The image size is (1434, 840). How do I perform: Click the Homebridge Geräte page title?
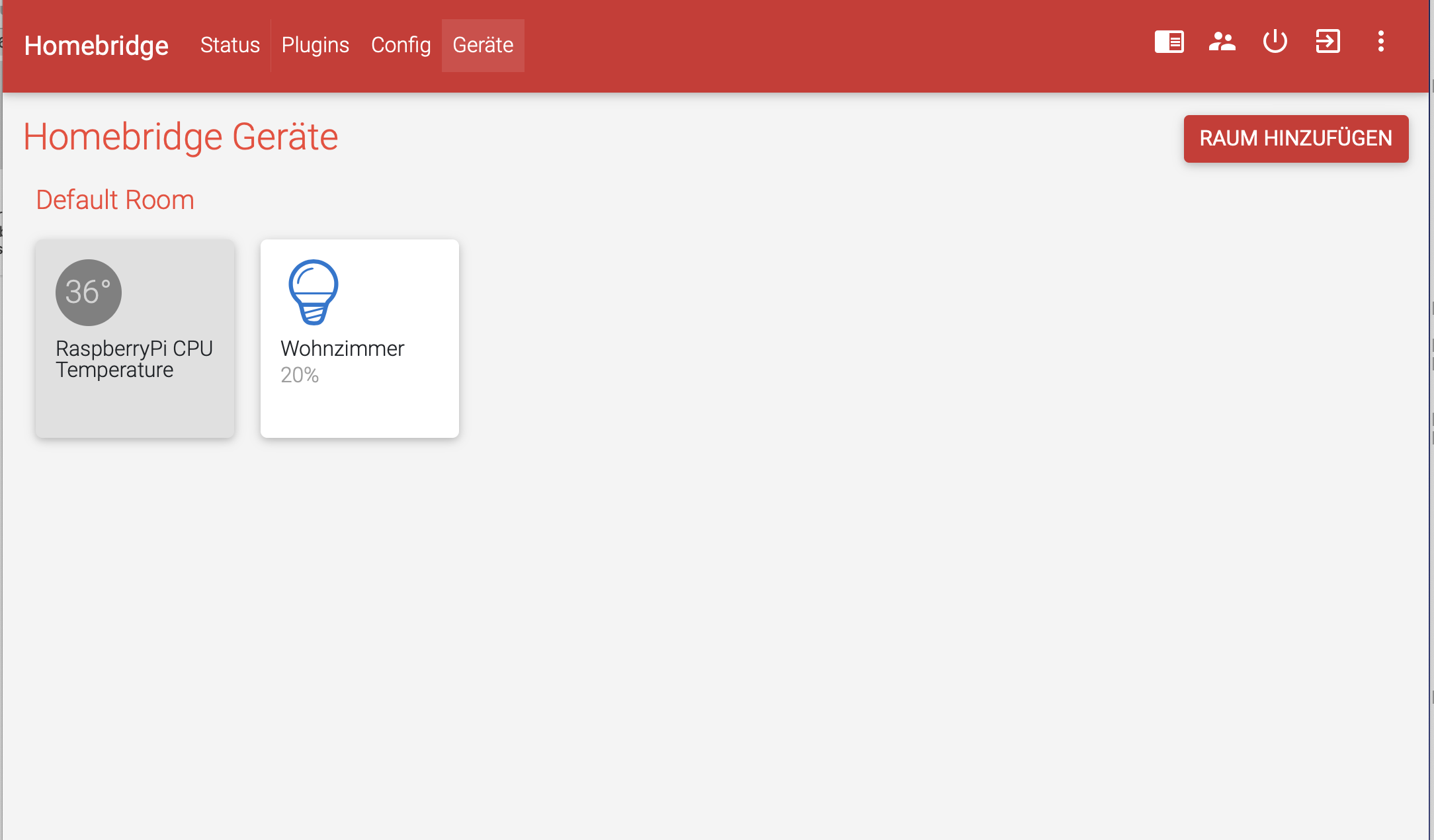(x=181, y=137)
